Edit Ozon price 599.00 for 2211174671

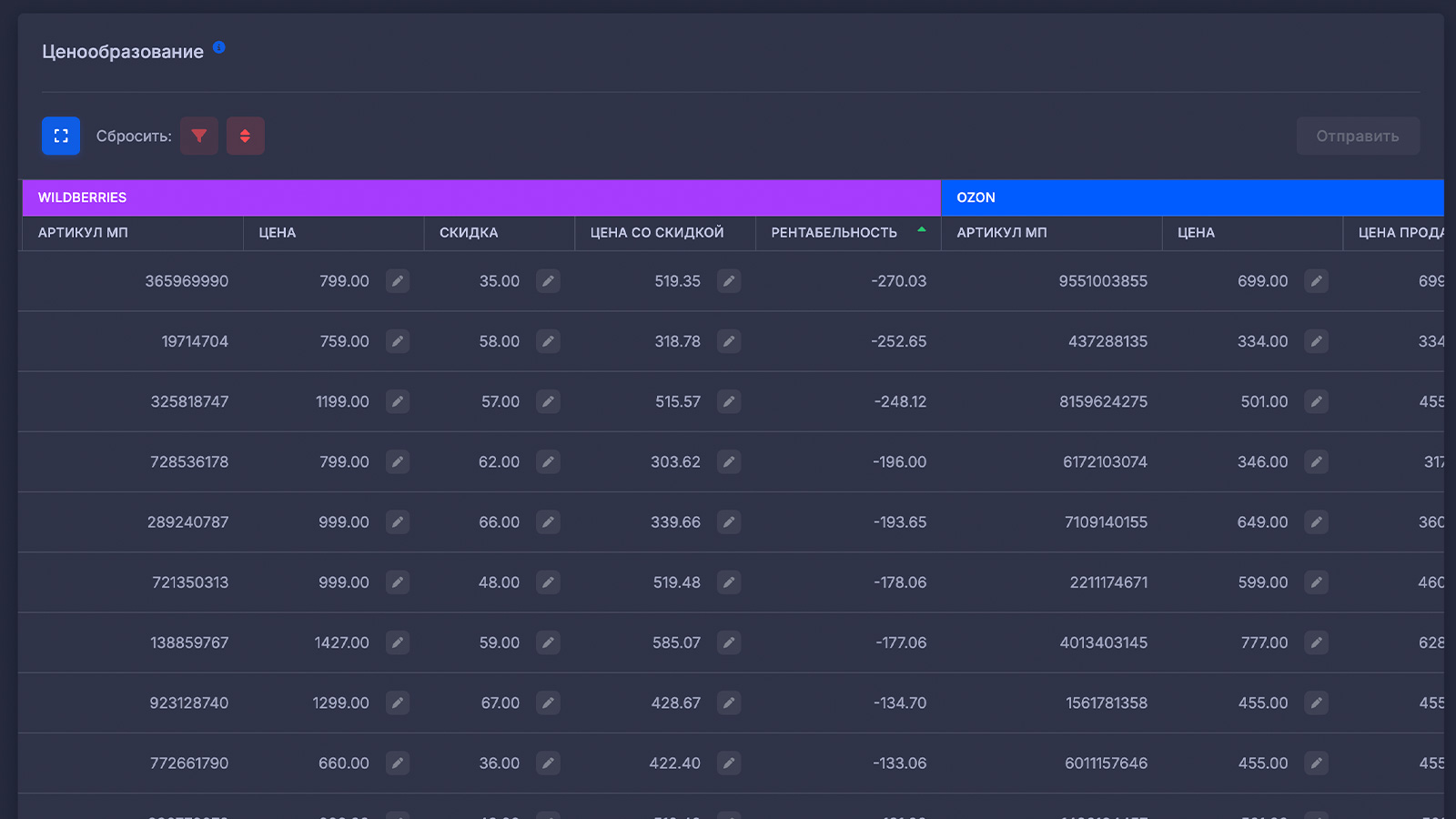(x=1317, y=582)
